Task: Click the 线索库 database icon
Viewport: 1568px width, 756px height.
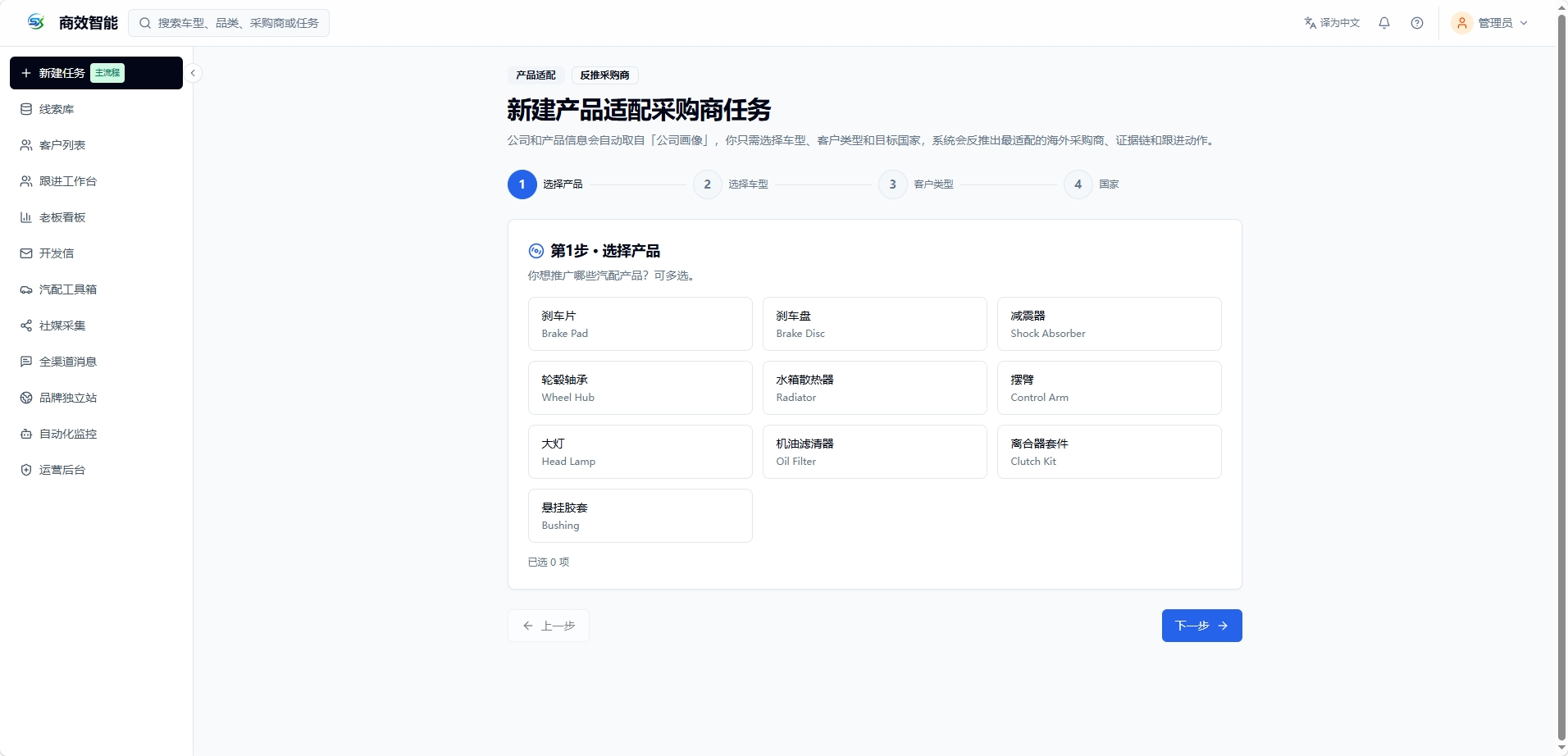Action: 26,109
